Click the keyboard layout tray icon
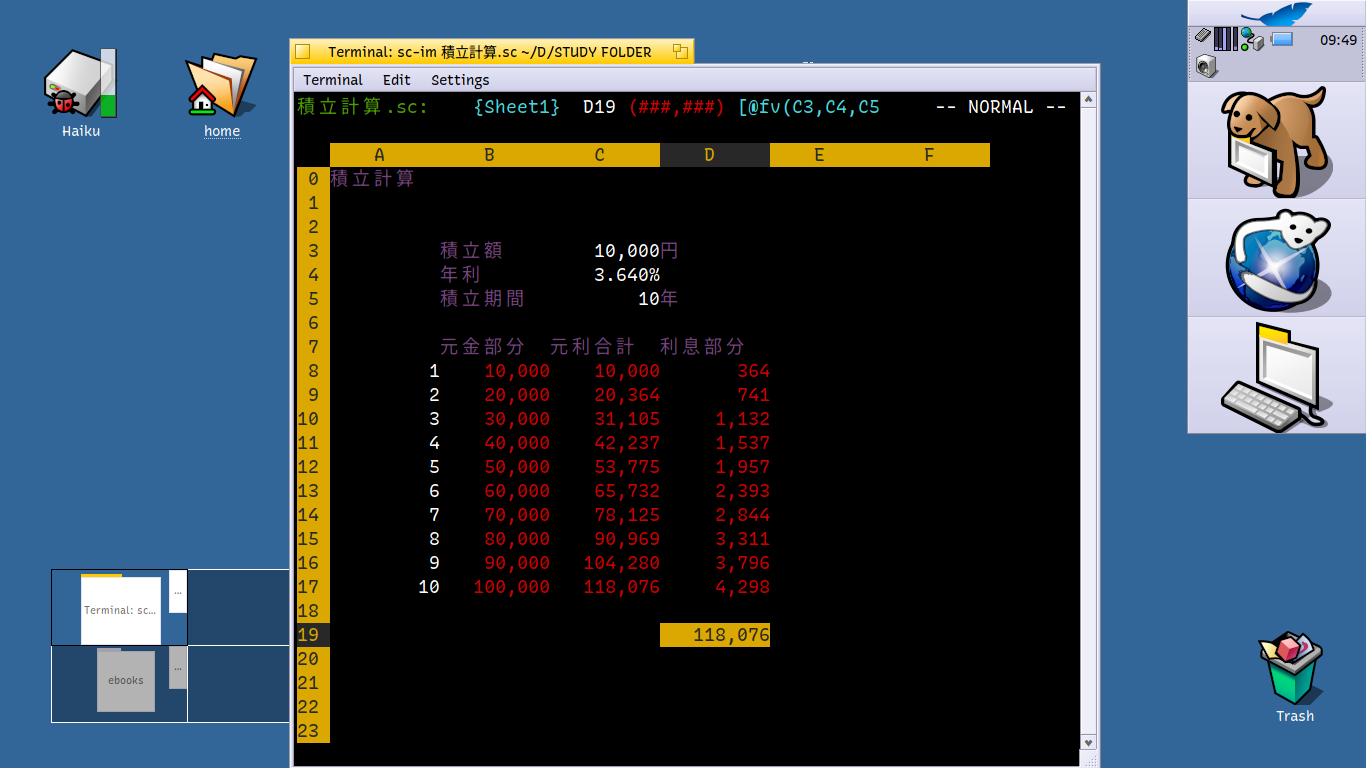Viewport: 1366px width, 768px height. pos(1203,37)
